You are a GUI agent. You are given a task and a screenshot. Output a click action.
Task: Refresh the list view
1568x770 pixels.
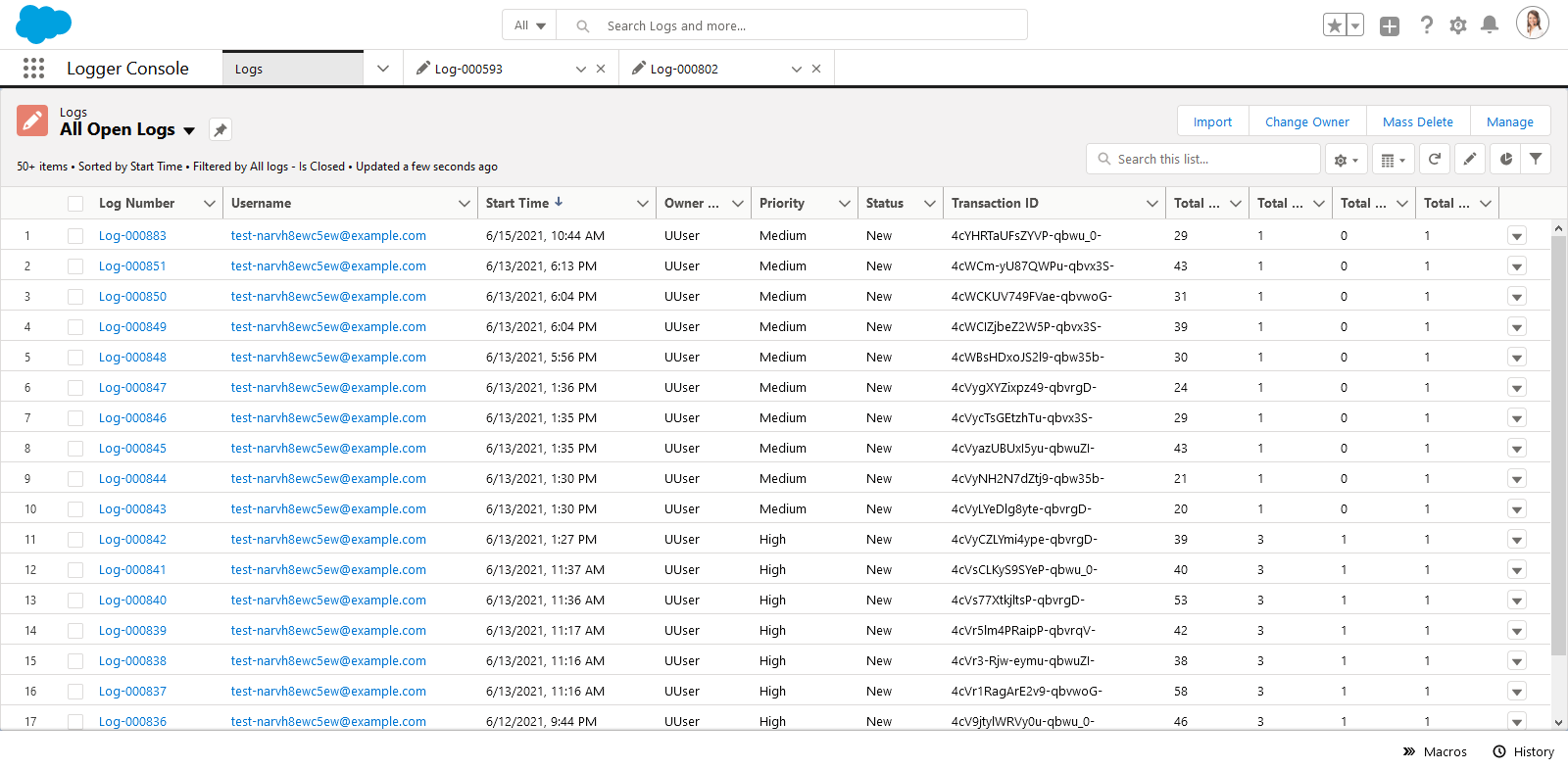(x=1435, y=159)
